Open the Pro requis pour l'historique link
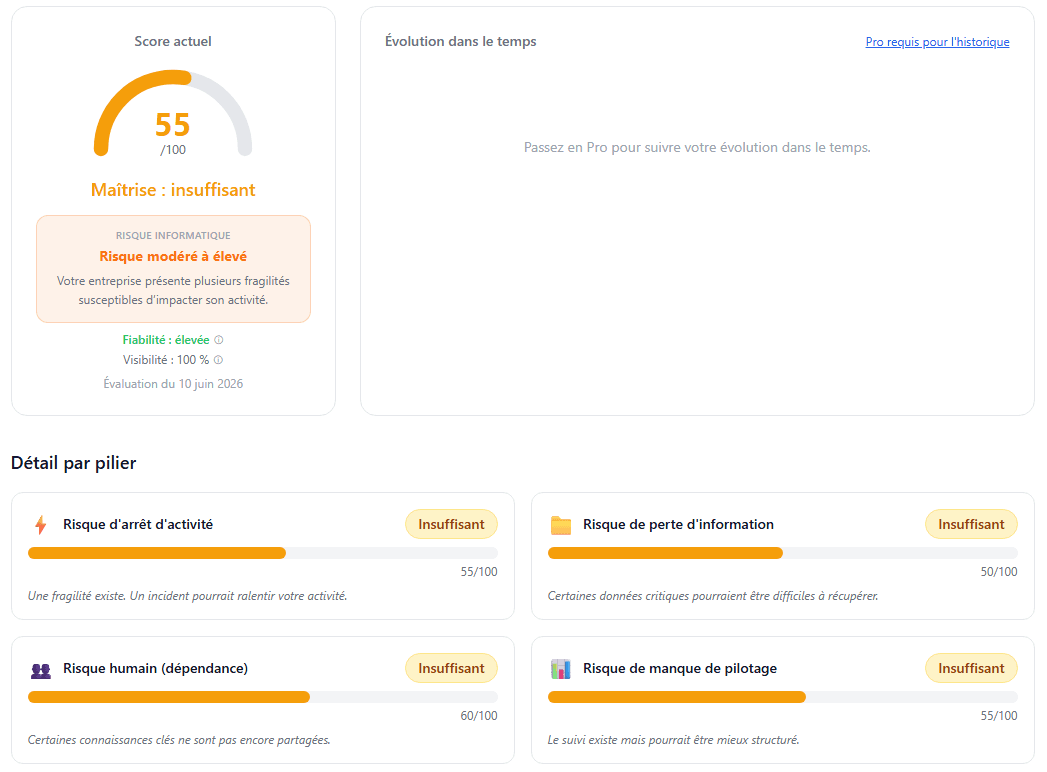This screenshot has width=1047, height=772. (x=937, y=42)
